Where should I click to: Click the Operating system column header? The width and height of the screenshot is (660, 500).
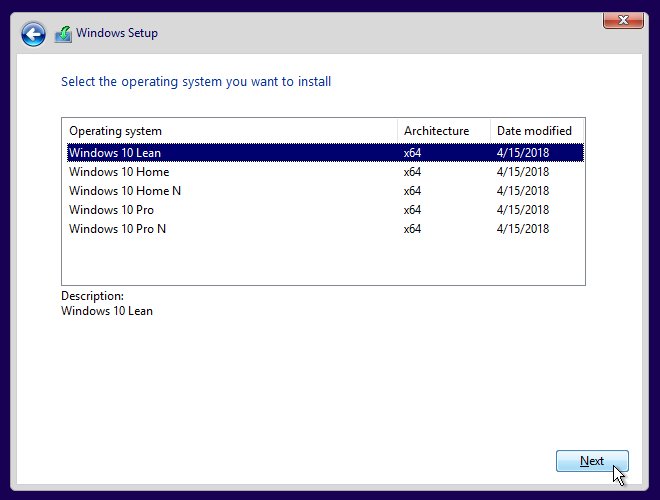click(x=230, y=131)
